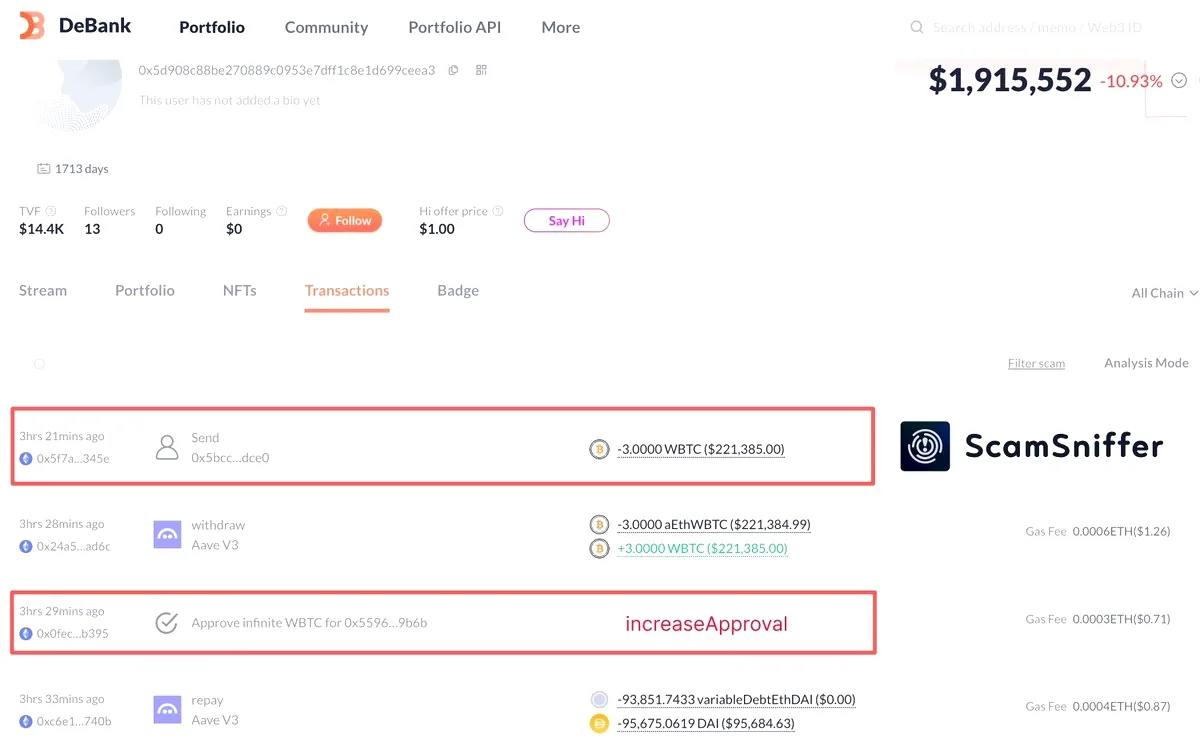
Task: Click -3.0000 WBTC ($221,385.00) amount
Action: coord(701,450)
